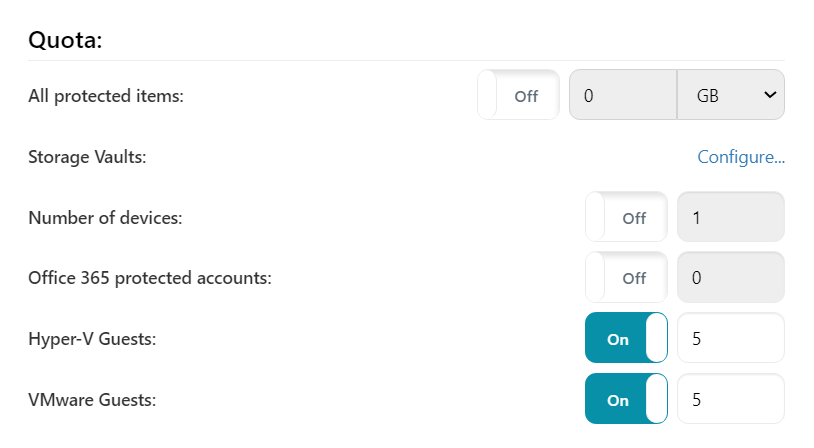Enable Office 365 protected accounts quota switch
This screenshot has height=448, width=814.
click(x=626, y=278)
